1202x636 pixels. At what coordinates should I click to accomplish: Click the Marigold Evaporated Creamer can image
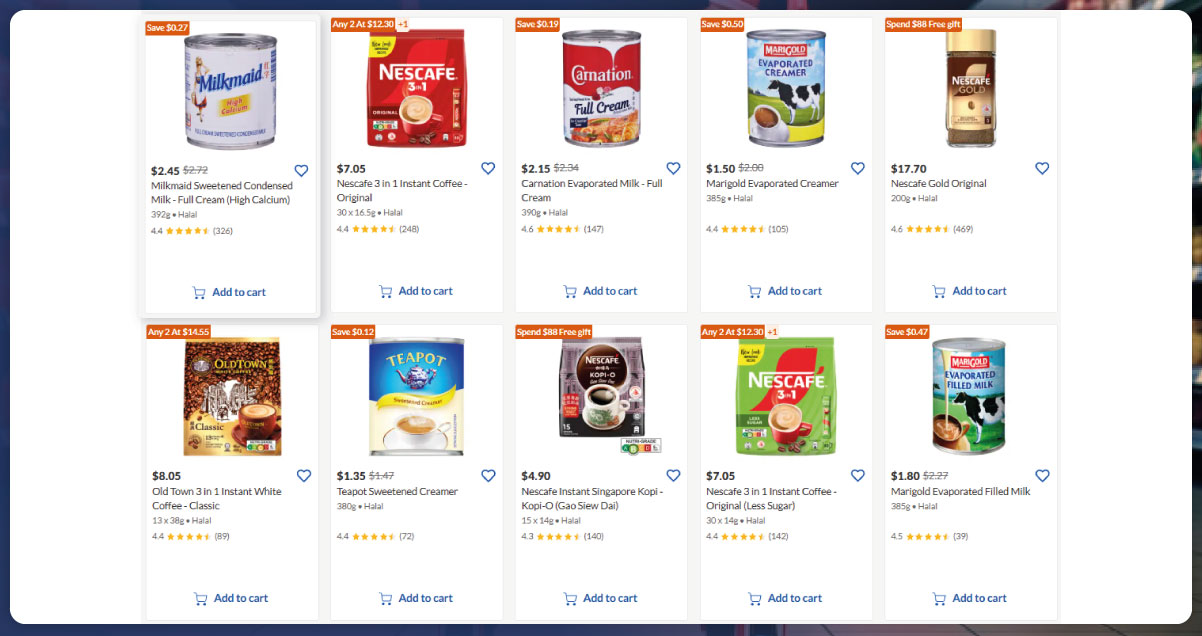tap(786, 88)
